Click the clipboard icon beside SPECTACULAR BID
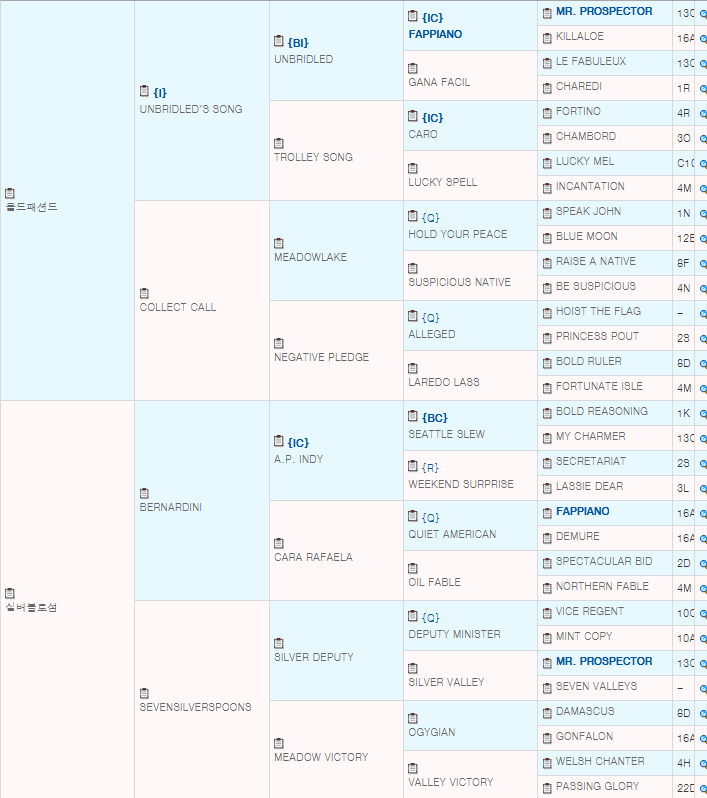The image size is (707, 798). [547, 563]
